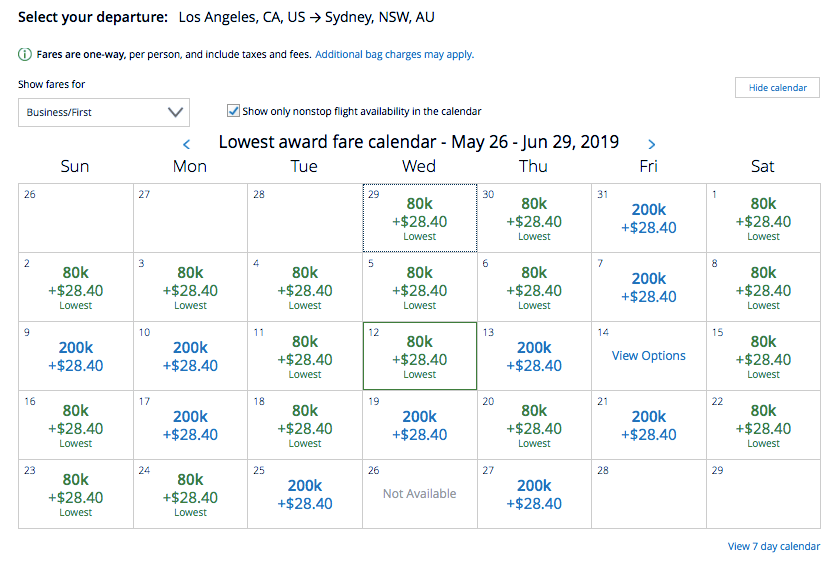This screenshot has width=836, height=565.
Task: Pick Sunday June 9 200k fare
Action: click(76, 356)
